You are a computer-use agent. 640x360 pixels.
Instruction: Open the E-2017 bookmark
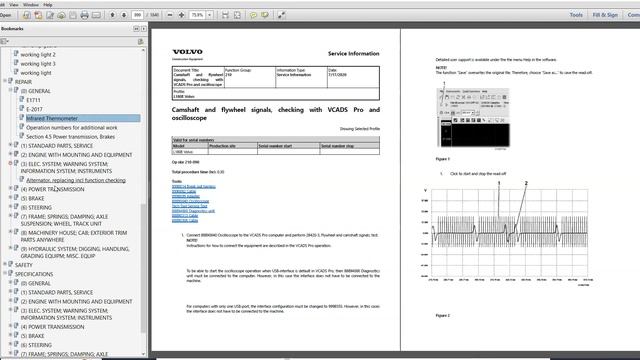coord(34,109)
